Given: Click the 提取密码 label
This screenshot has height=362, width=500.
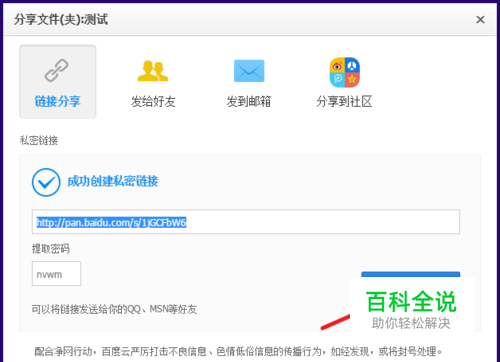Looking at the screenshot, I should (51, 249).
